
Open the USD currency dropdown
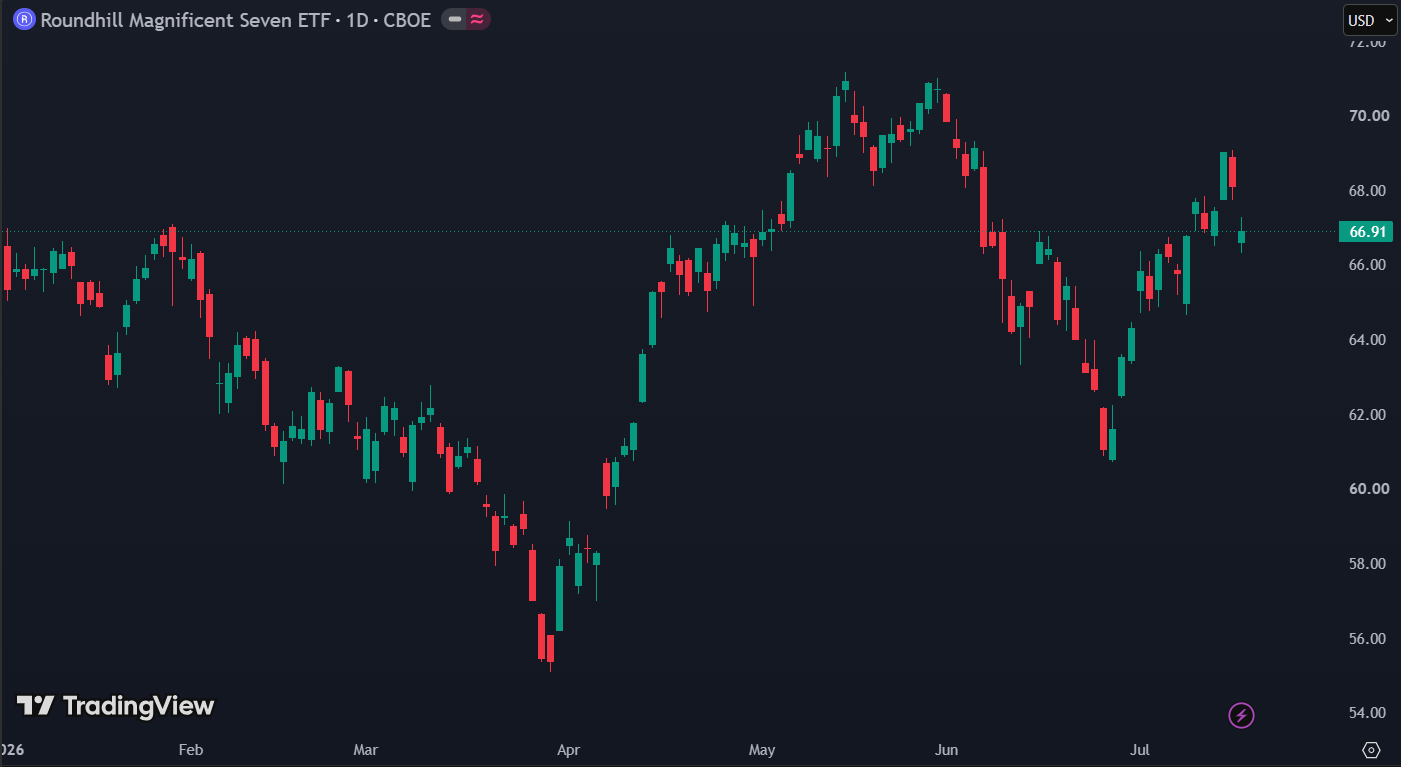tap(1369, 20)
